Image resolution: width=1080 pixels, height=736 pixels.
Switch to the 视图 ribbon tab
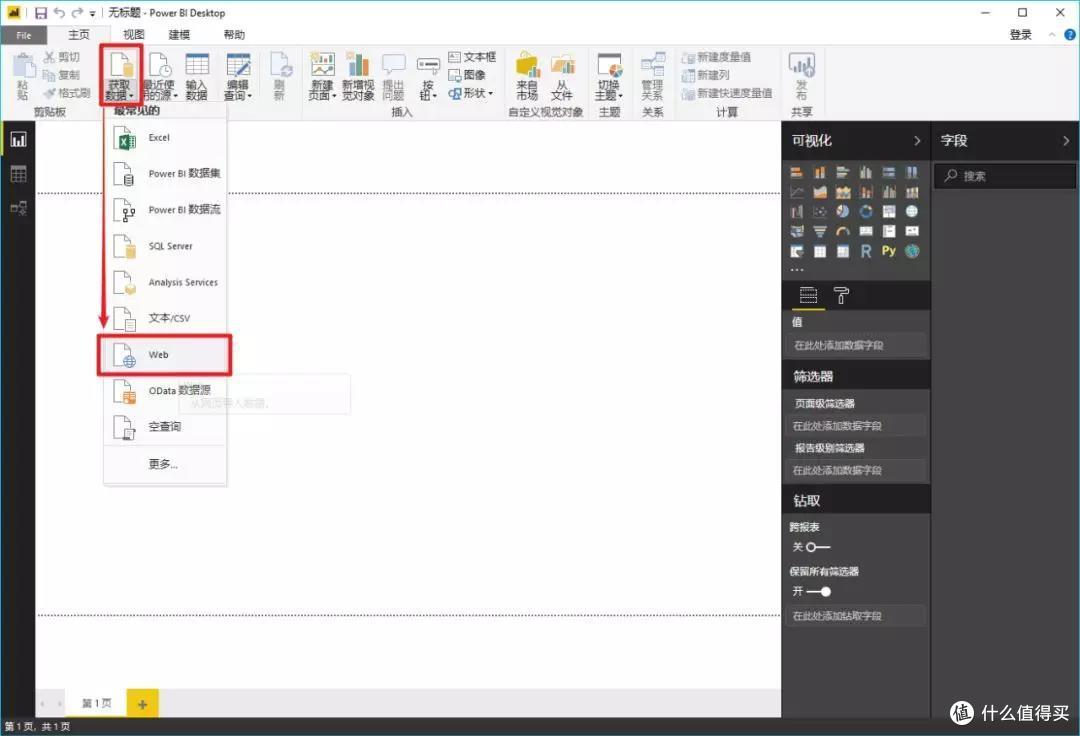tap(134, 34)
